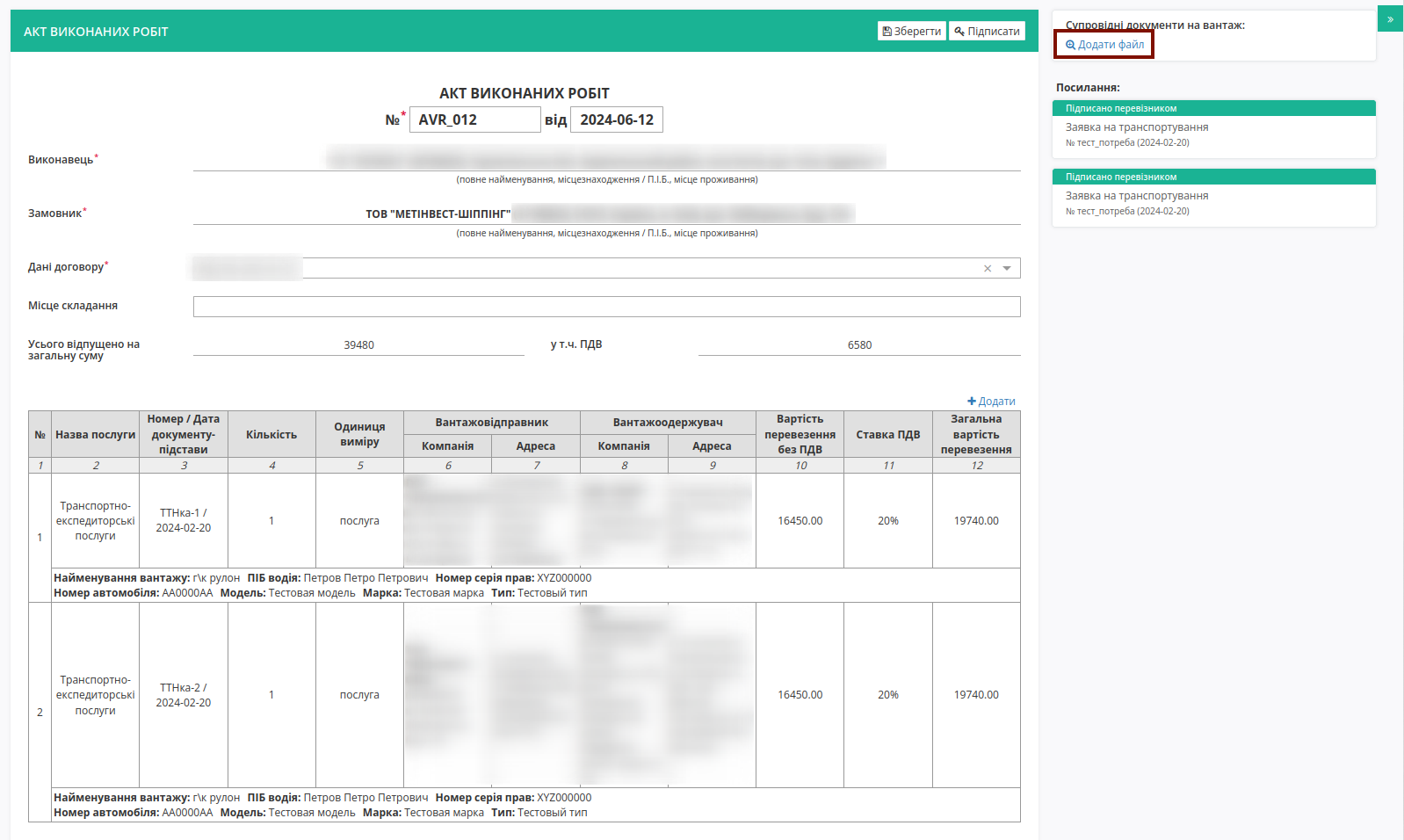
Task: Open the second Заявка на транспортування link
Action: click(1137, 196)
